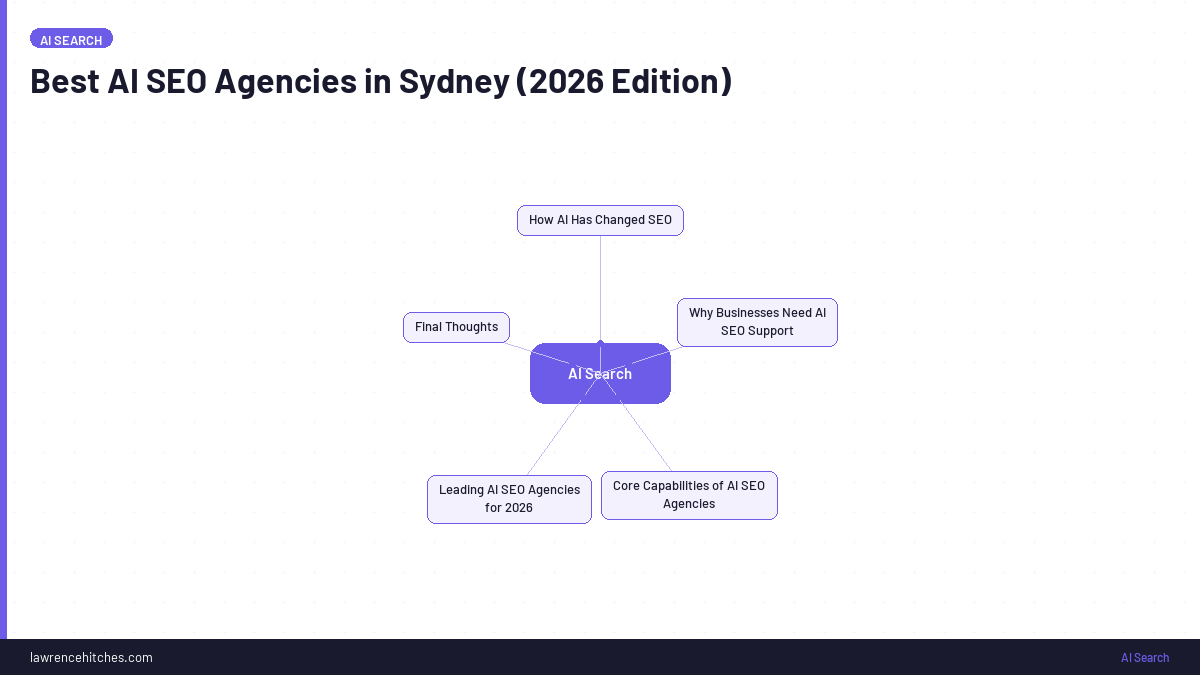This screenshot has width=1200, height=675.
Task: Click Leading AI SEO Agencies for 2026 node
Action: 509,499
